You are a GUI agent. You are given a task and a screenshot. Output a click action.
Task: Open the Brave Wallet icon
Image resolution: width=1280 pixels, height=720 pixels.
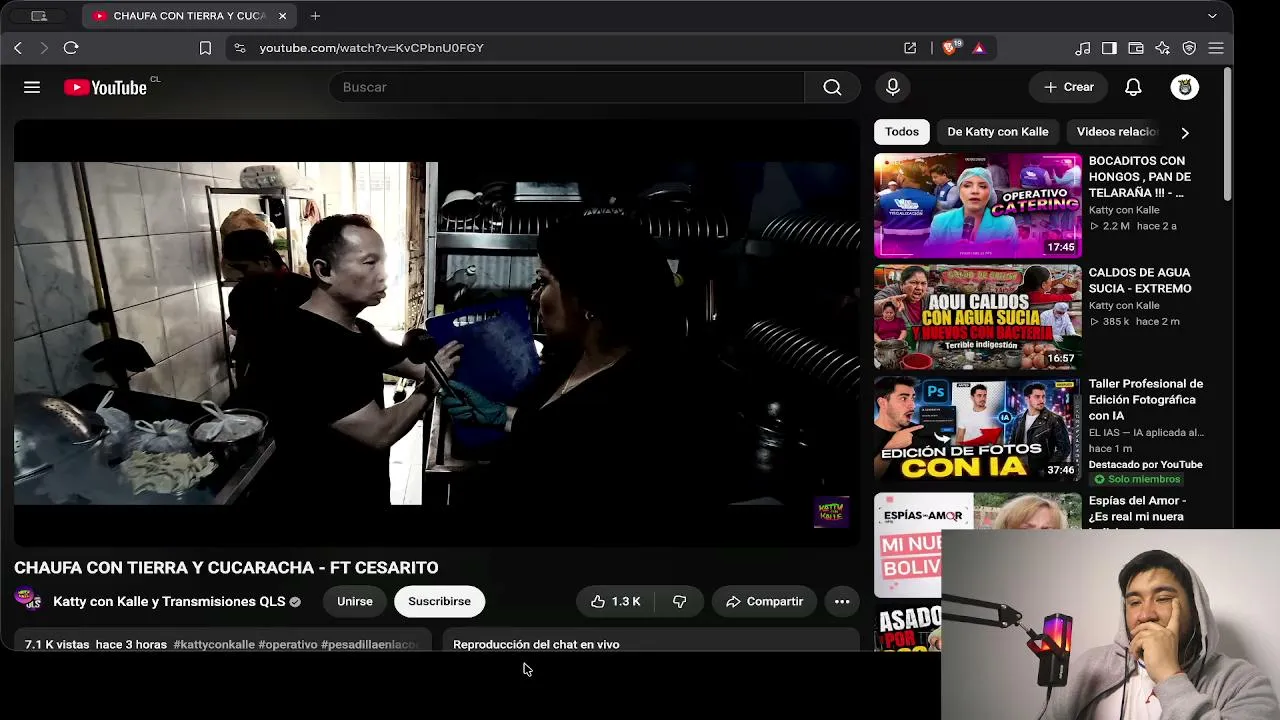(x=1136, y=48)
